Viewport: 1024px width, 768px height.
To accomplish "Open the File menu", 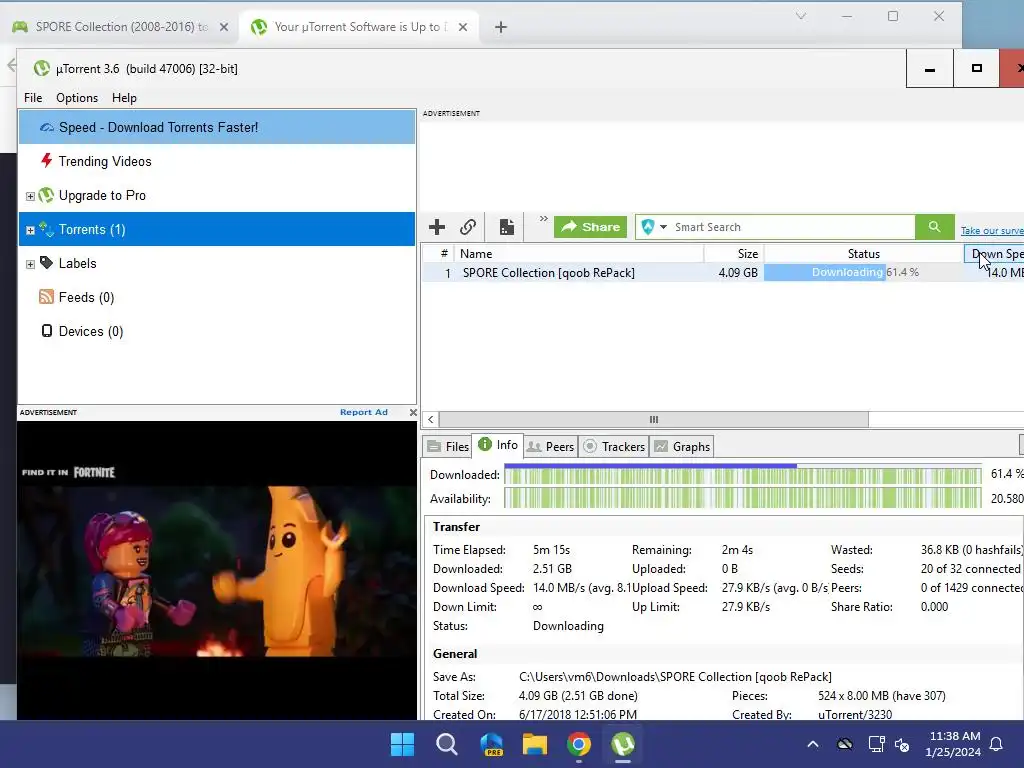I will (33, 97).
